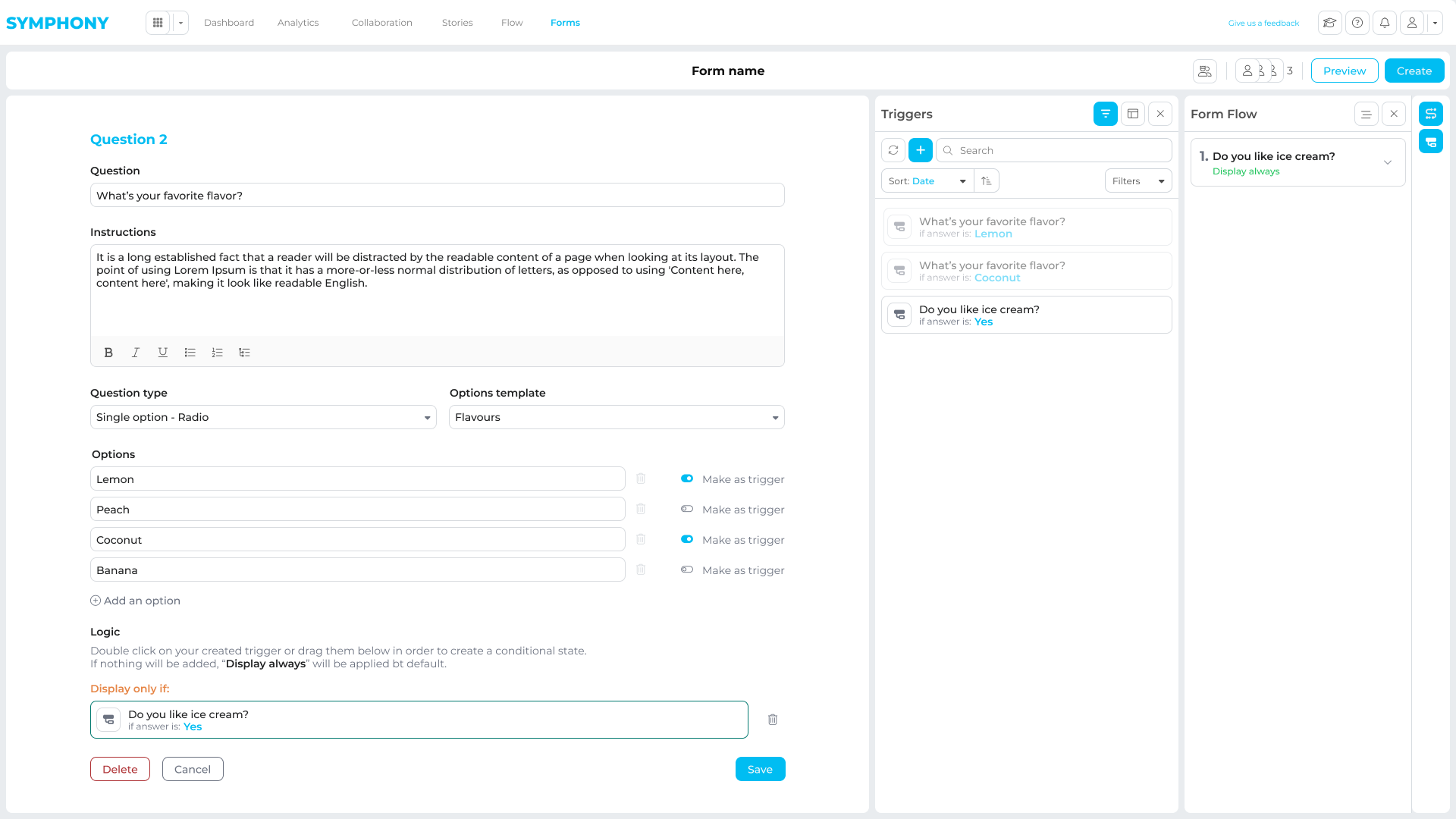The width and height of the screenshot is (1456, 819).
Task: Insert a numbered list in instructions
Action: coord(217,353)
